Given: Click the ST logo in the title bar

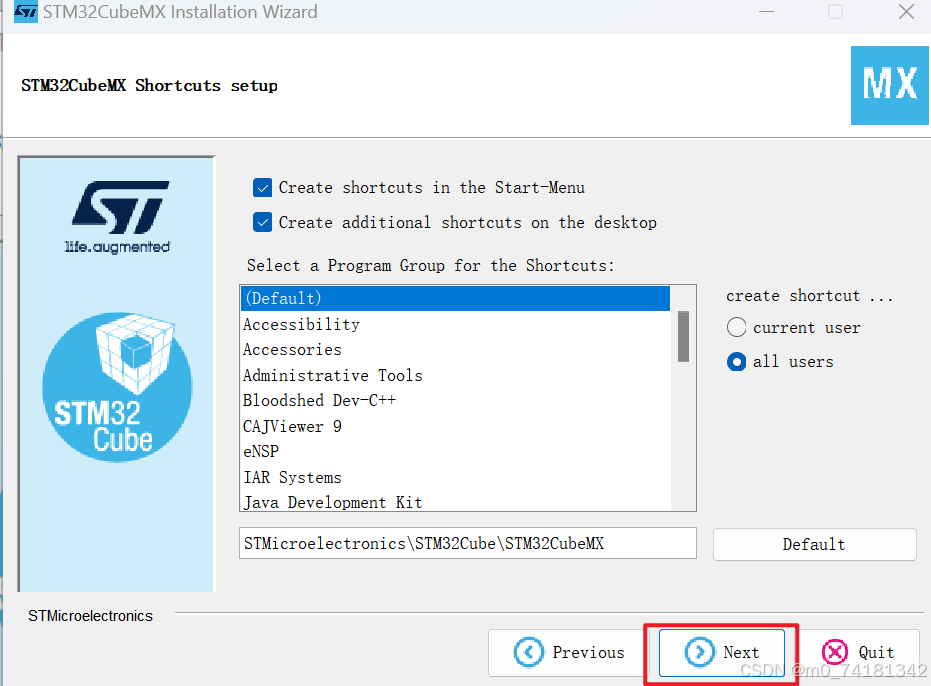Looking at the screenshot, I should pos(25,12).
